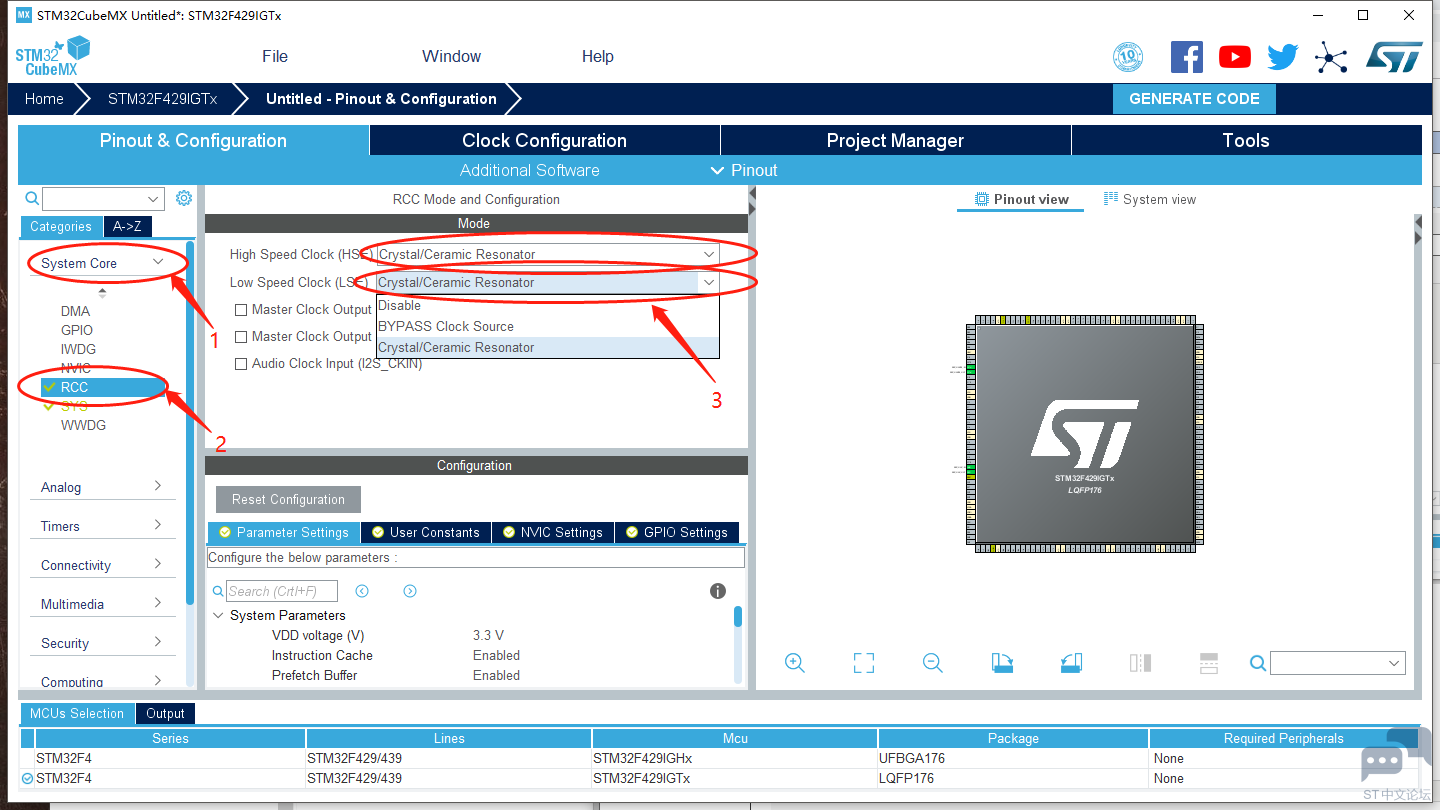The height and width of the screenshot is (810, 1440).
Task: Choose Disable in the LSE option list
Action: [x=548, y=305]
